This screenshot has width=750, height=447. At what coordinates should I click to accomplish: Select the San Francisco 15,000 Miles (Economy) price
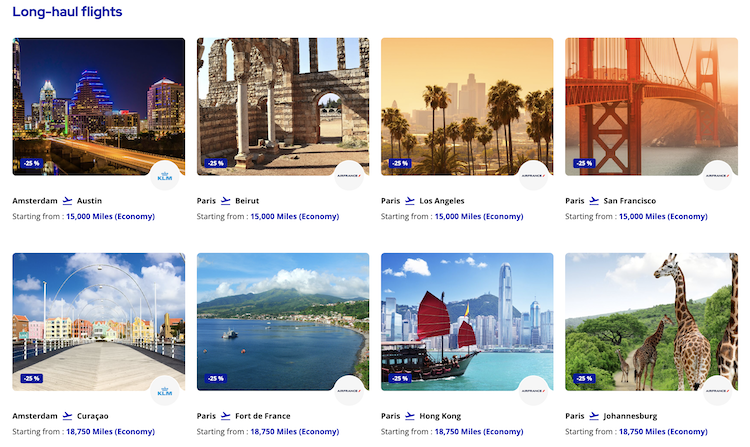point(663,217)
